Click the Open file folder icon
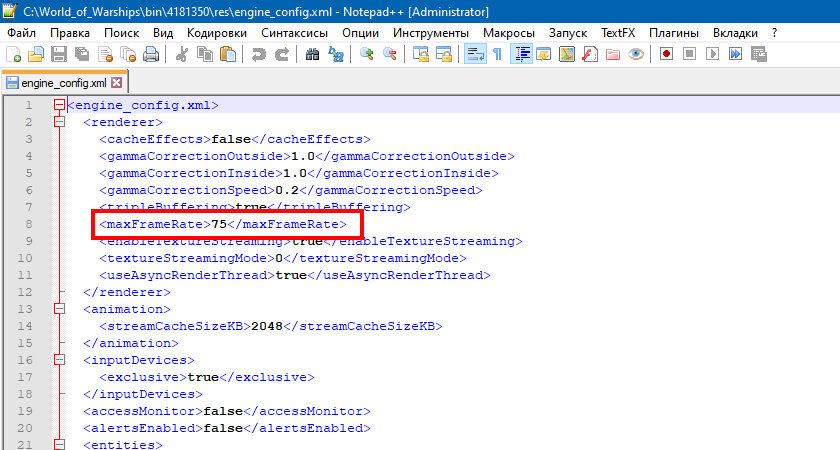Image resolution: width=840 pixels, height=450 pixels. 35,54
